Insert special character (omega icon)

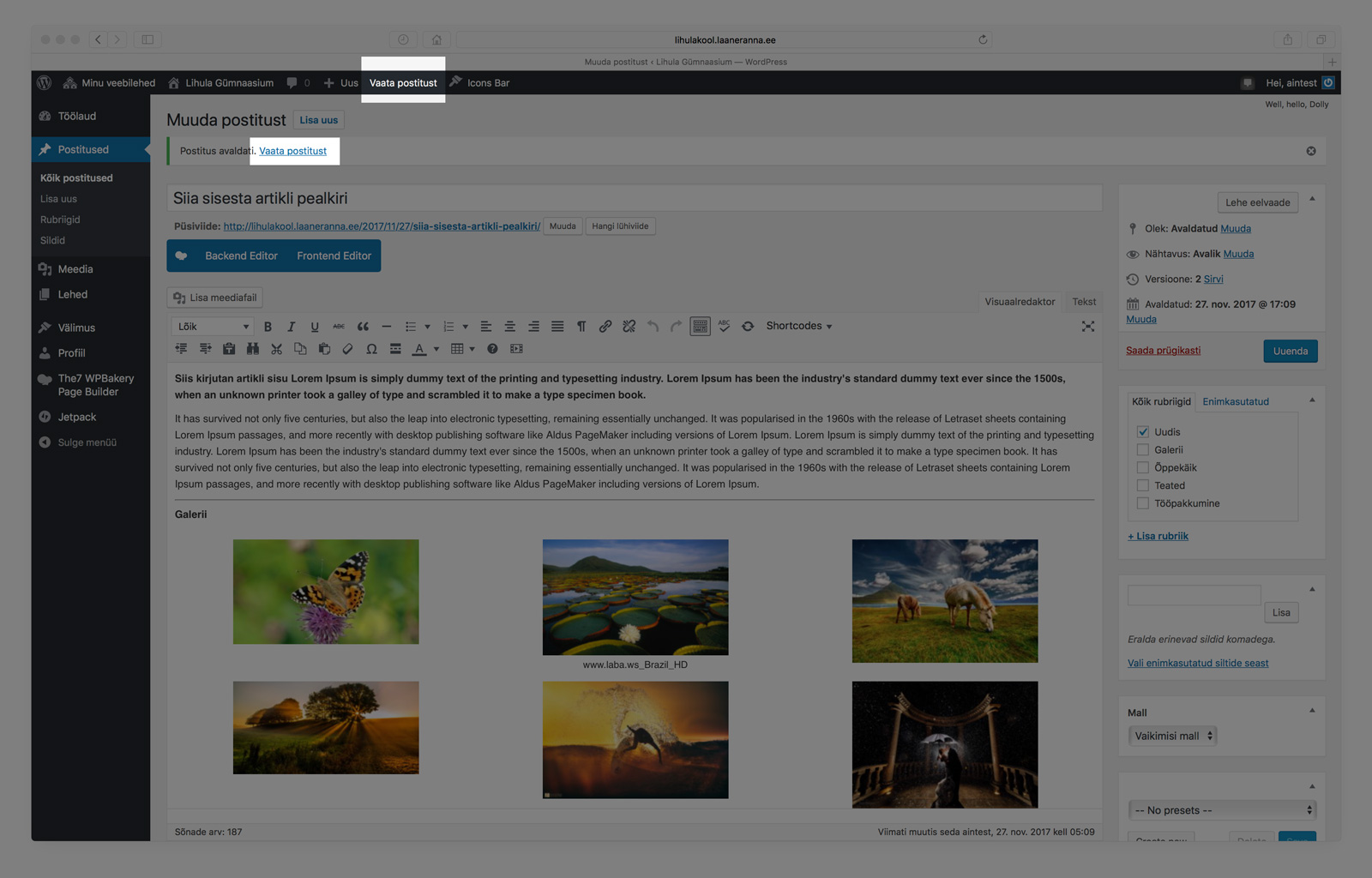pyautogui.click(x=371, y=349)
